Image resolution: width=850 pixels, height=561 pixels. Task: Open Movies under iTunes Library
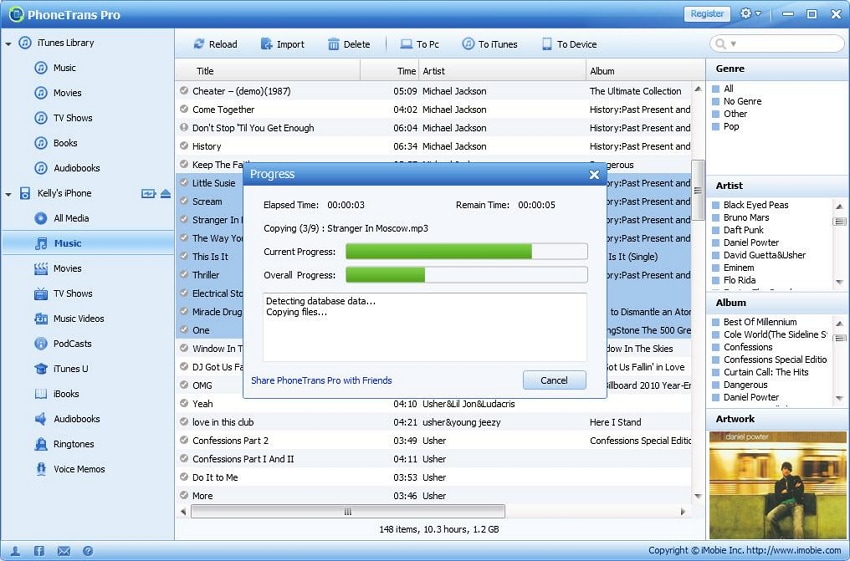(57, 93)
